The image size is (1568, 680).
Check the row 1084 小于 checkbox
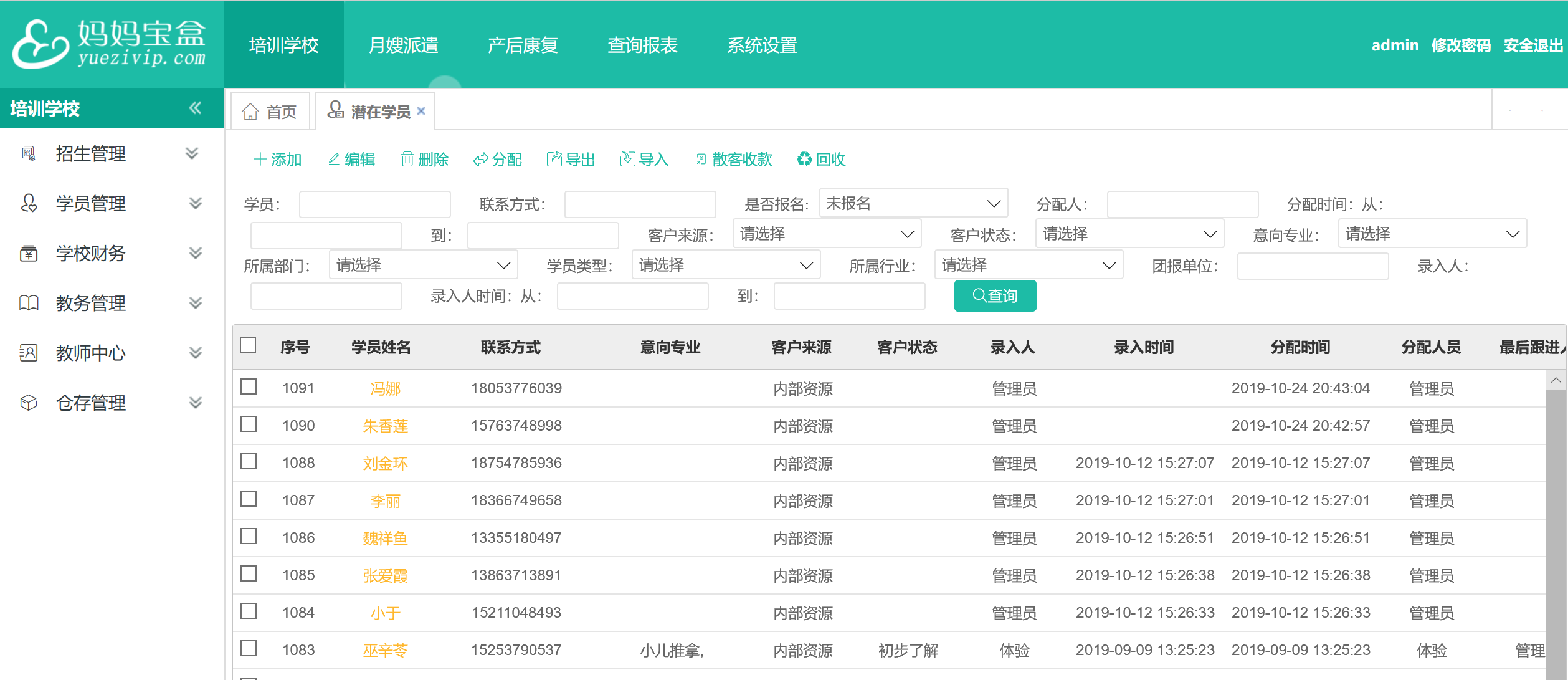pos(249,611)
